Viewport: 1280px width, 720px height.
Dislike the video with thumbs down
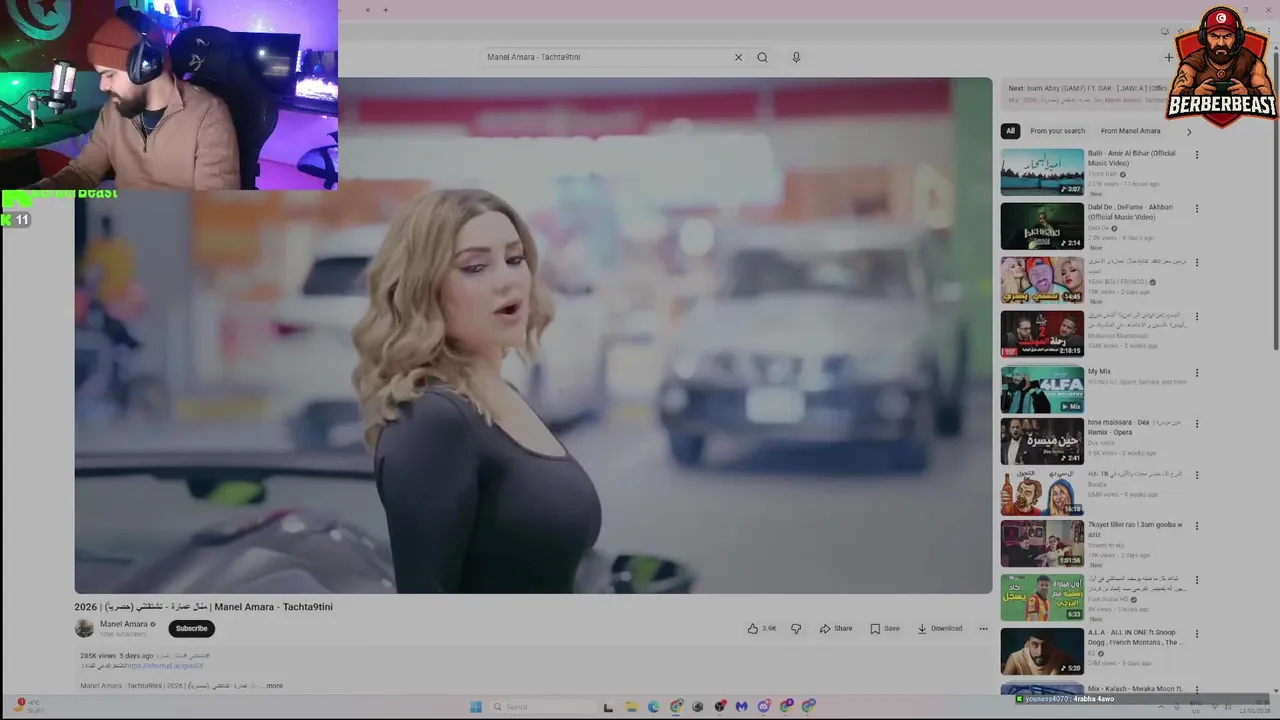[796, 628]
